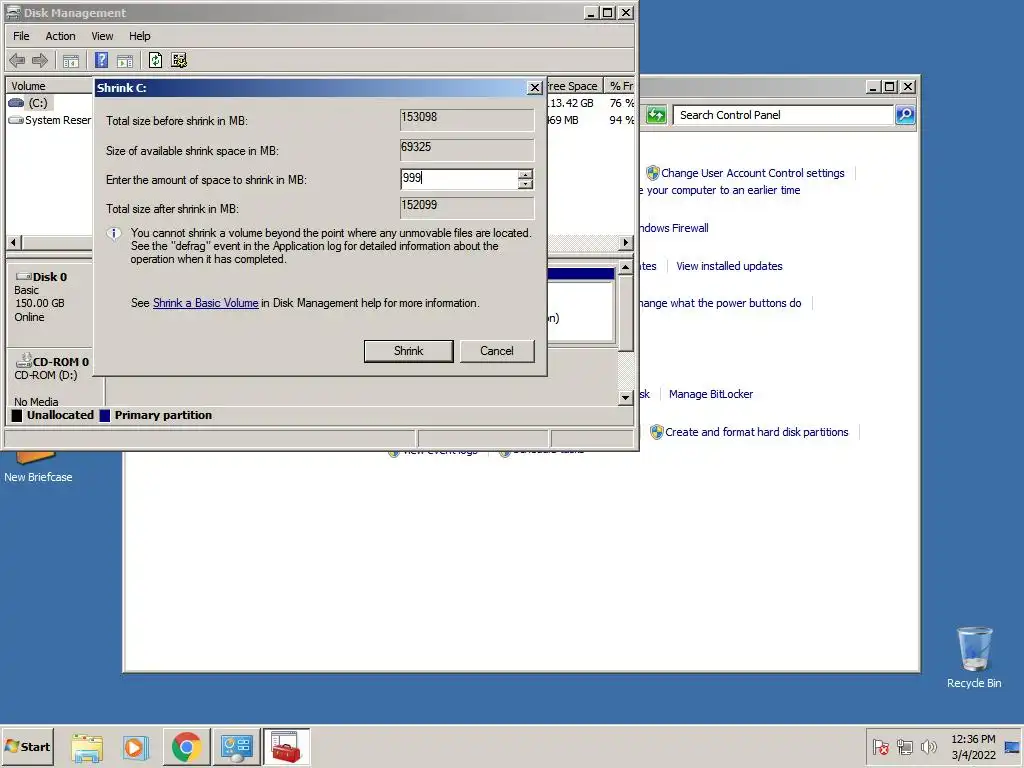
Task: Click the blue Primary partition legend swatch
Action: coord(104,415)
